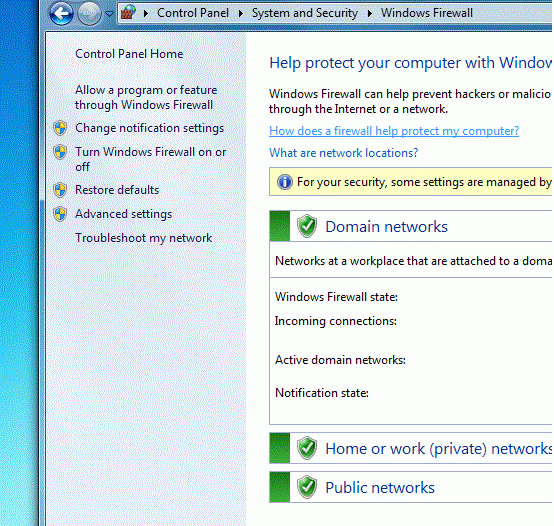Select Windows Firewall breadcrumb

426,13
